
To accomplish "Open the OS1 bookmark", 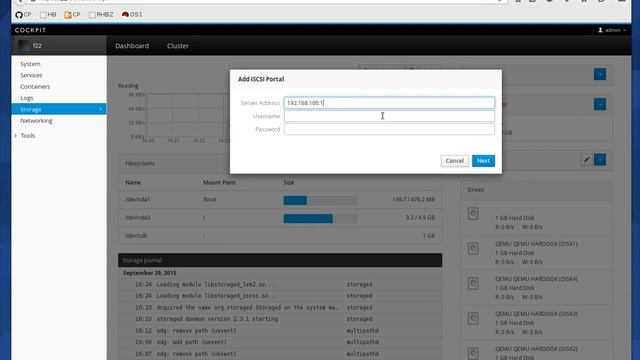I will 132,15.
